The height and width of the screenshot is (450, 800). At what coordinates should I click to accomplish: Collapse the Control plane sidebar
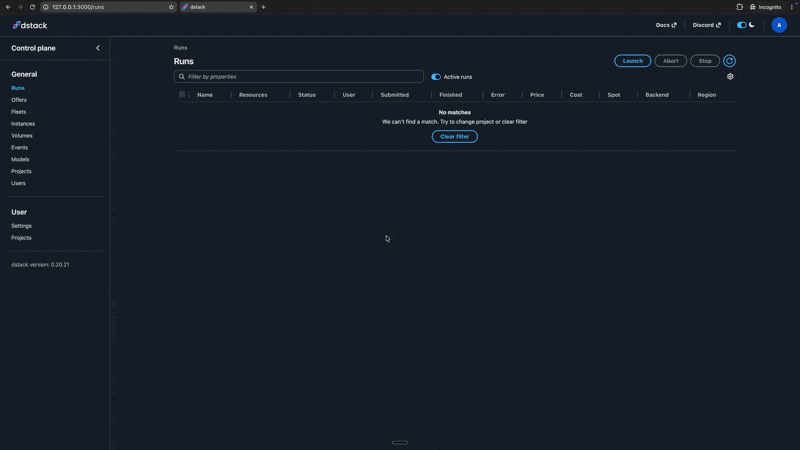[98, 48]
